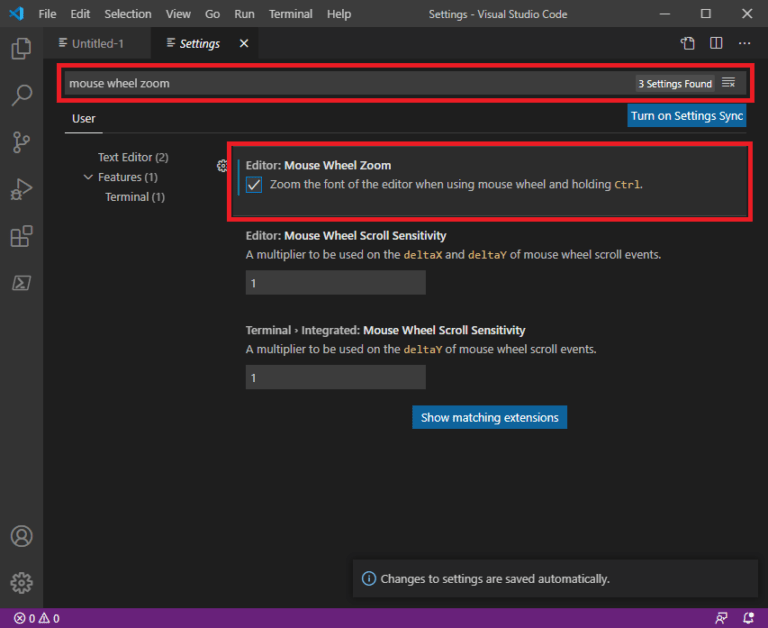Toggle the Mouse Wheel Zoom checkbox
The height and width of the screenshot is (628, 768).
[254, 185]
